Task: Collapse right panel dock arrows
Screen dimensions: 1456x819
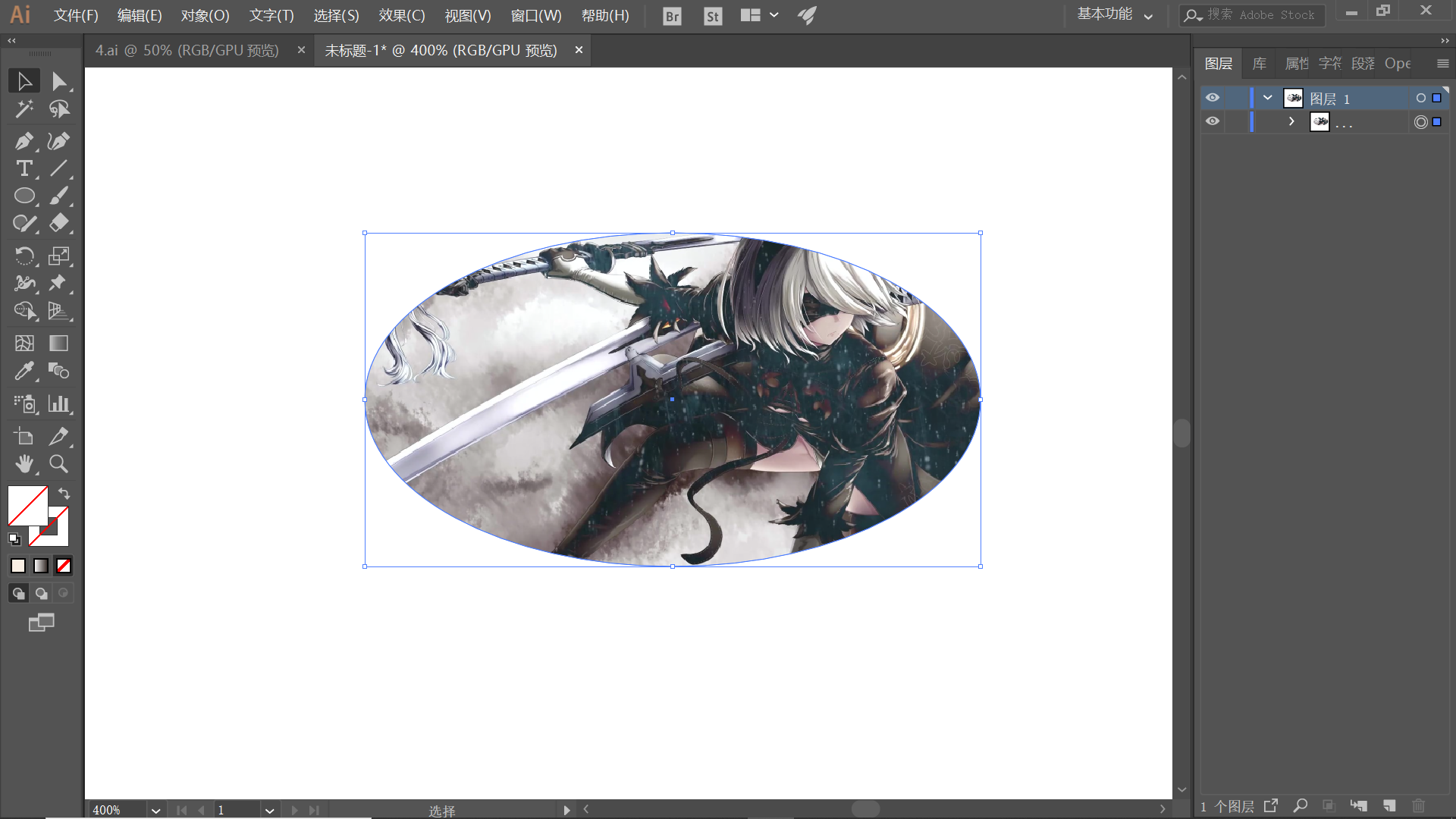Action: [1445, 41]
